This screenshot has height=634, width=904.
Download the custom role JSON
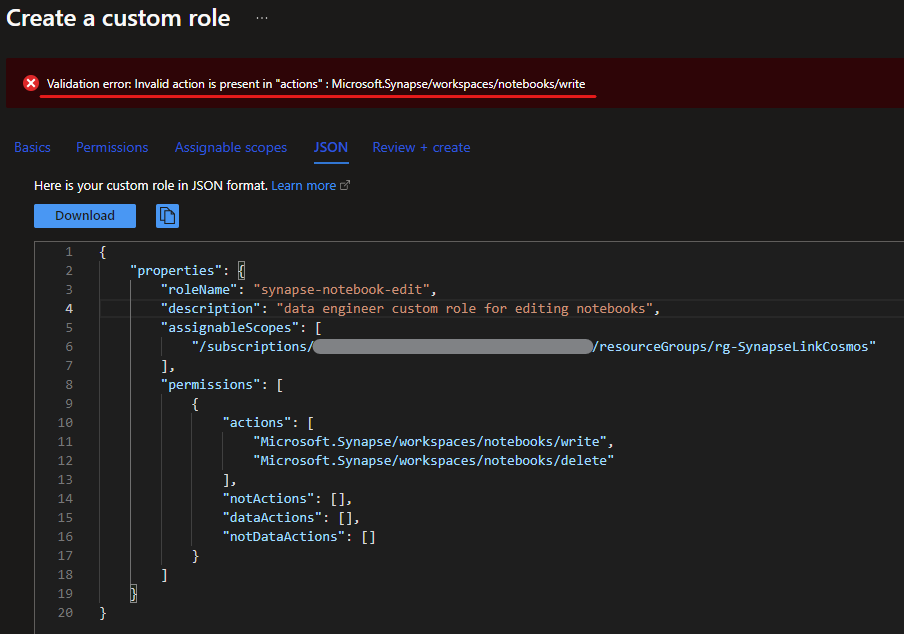click(x=85, y=216)
